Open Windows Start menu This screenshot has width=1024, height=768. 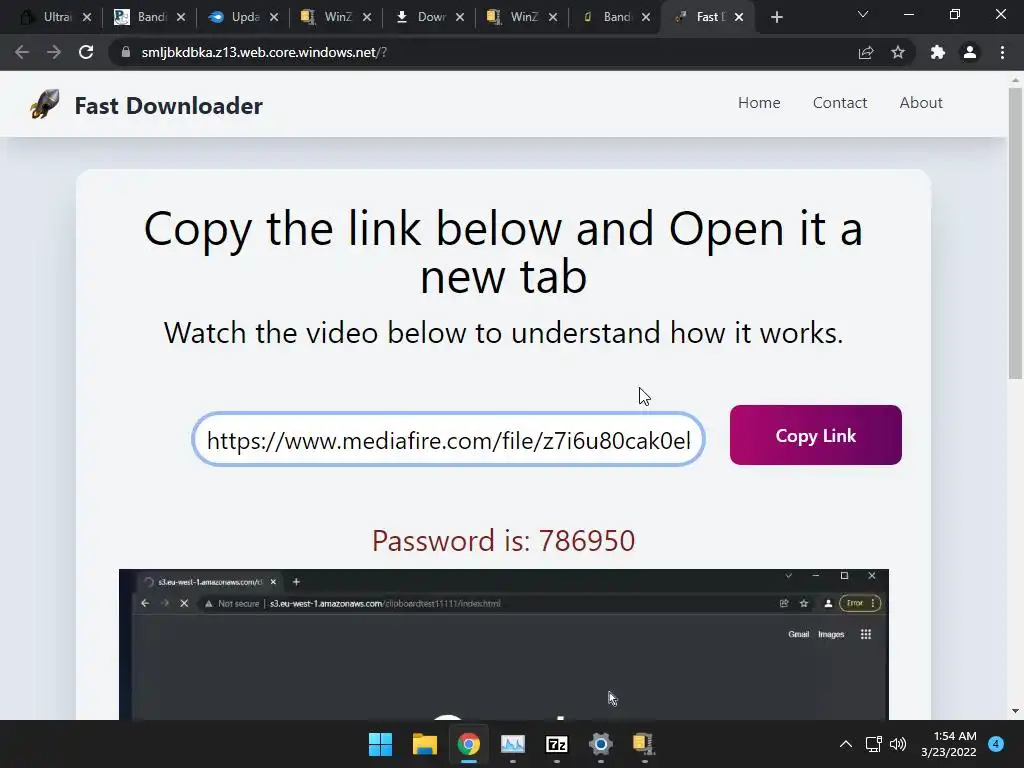(380, 744)
